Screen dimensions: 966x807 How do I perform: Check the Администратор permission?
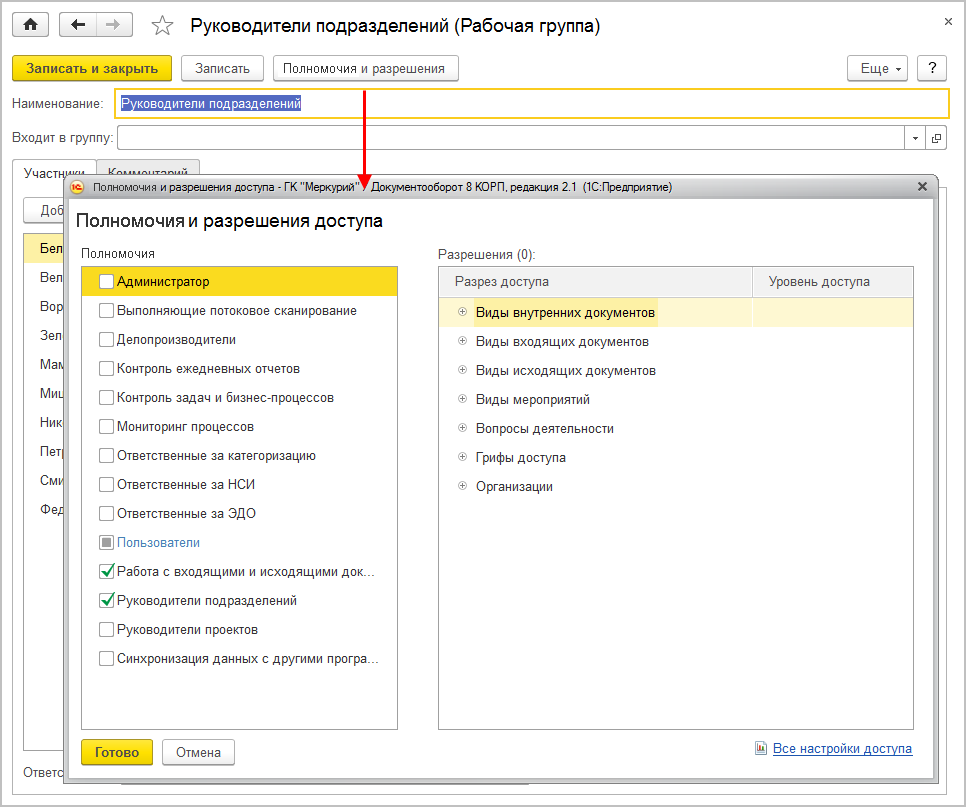(x=107, y=282)
